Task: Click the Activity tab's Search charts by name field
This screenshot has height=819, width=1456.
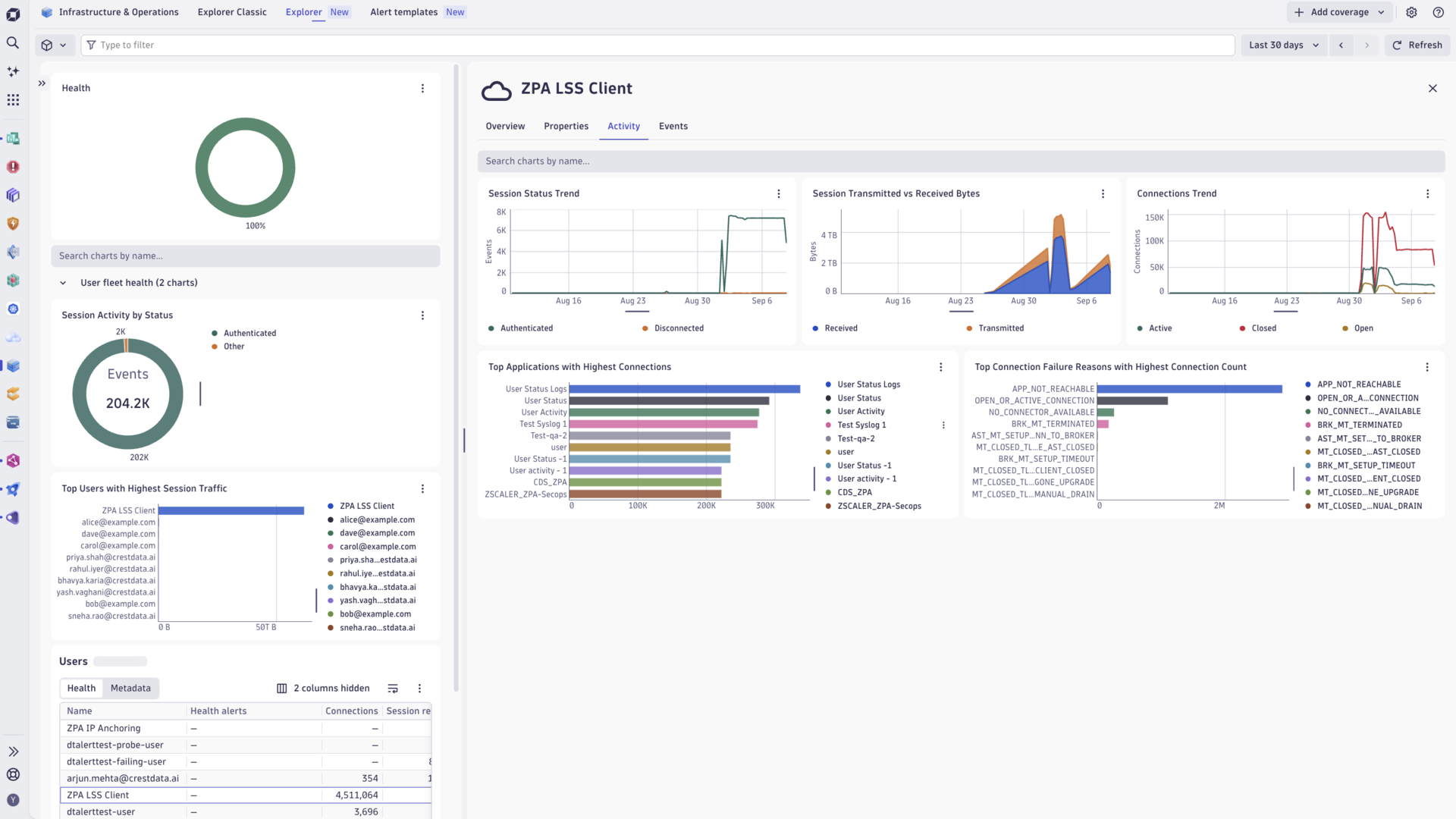Action: click(x=961, y=162)
